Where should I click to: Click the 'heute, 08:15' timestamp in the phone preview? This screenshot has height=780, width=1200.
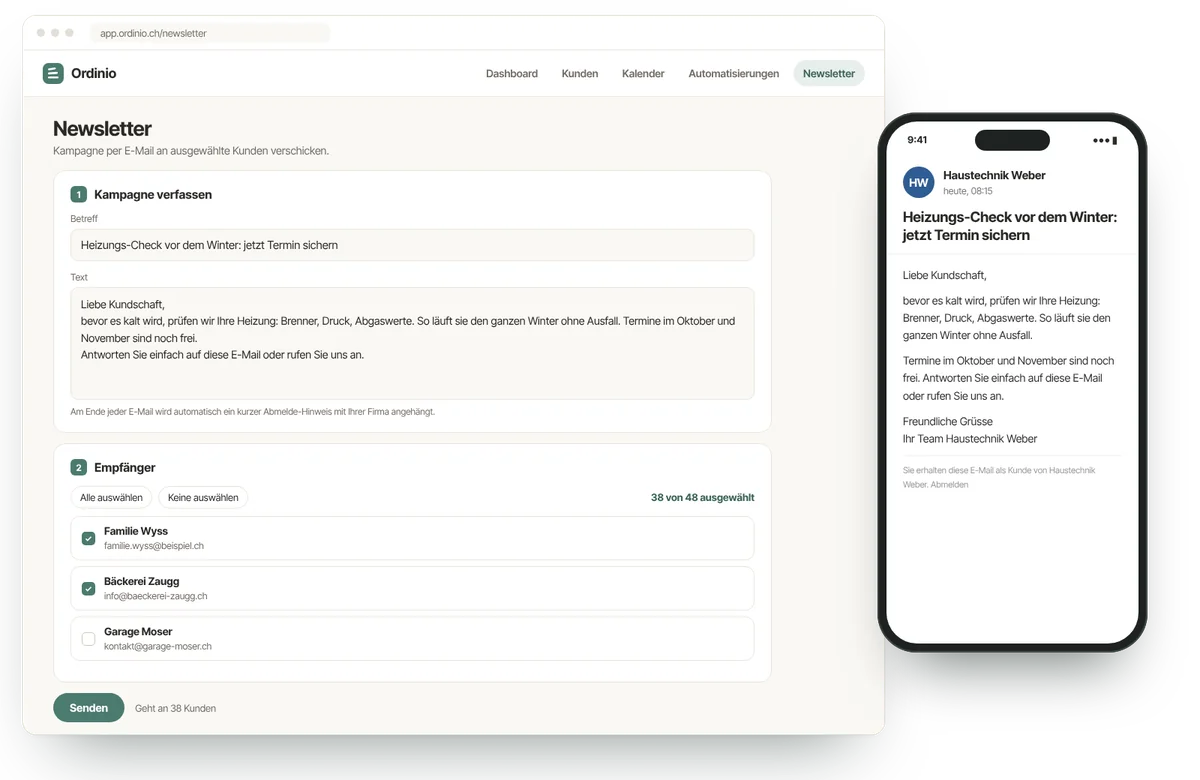[x=968, y=190]
